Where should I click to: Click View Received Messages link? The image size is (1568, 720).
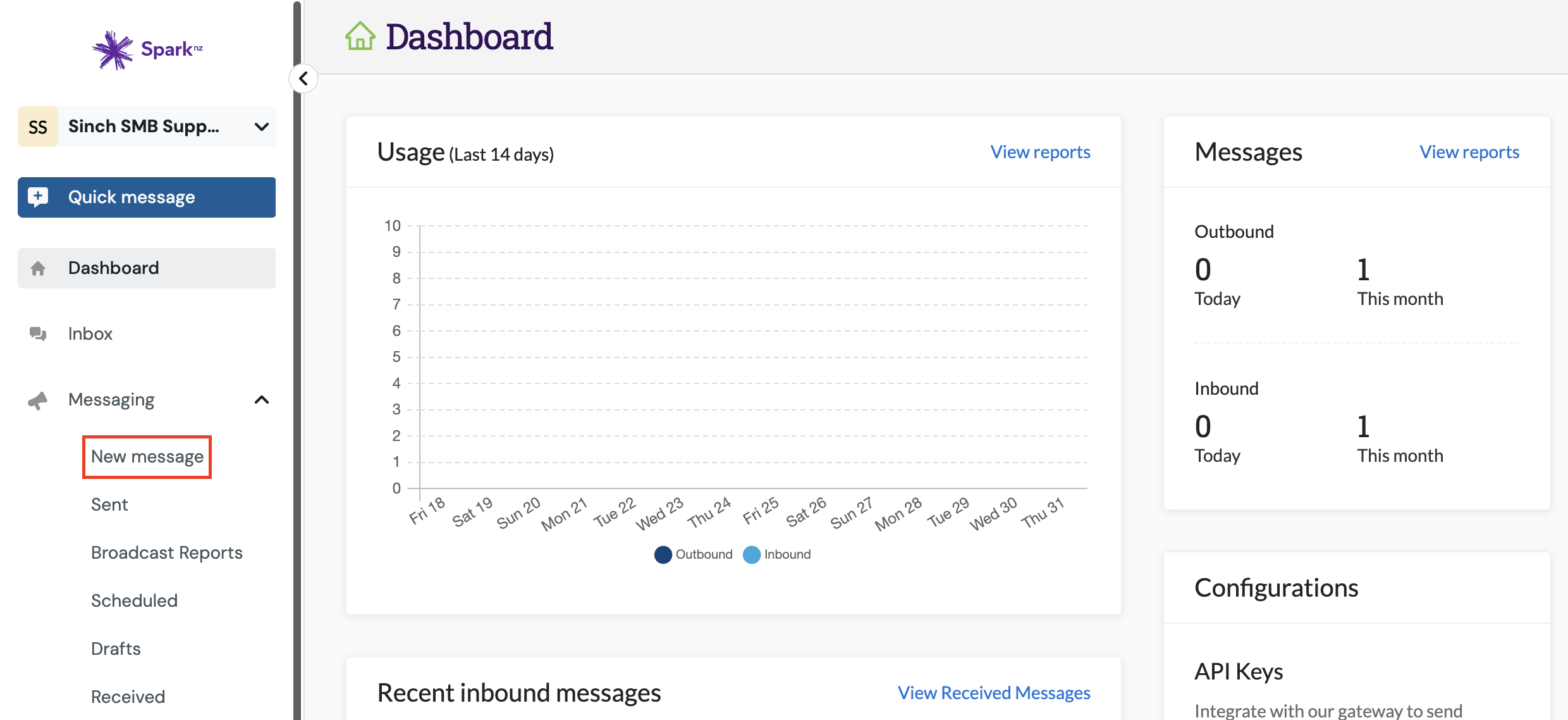994,693
